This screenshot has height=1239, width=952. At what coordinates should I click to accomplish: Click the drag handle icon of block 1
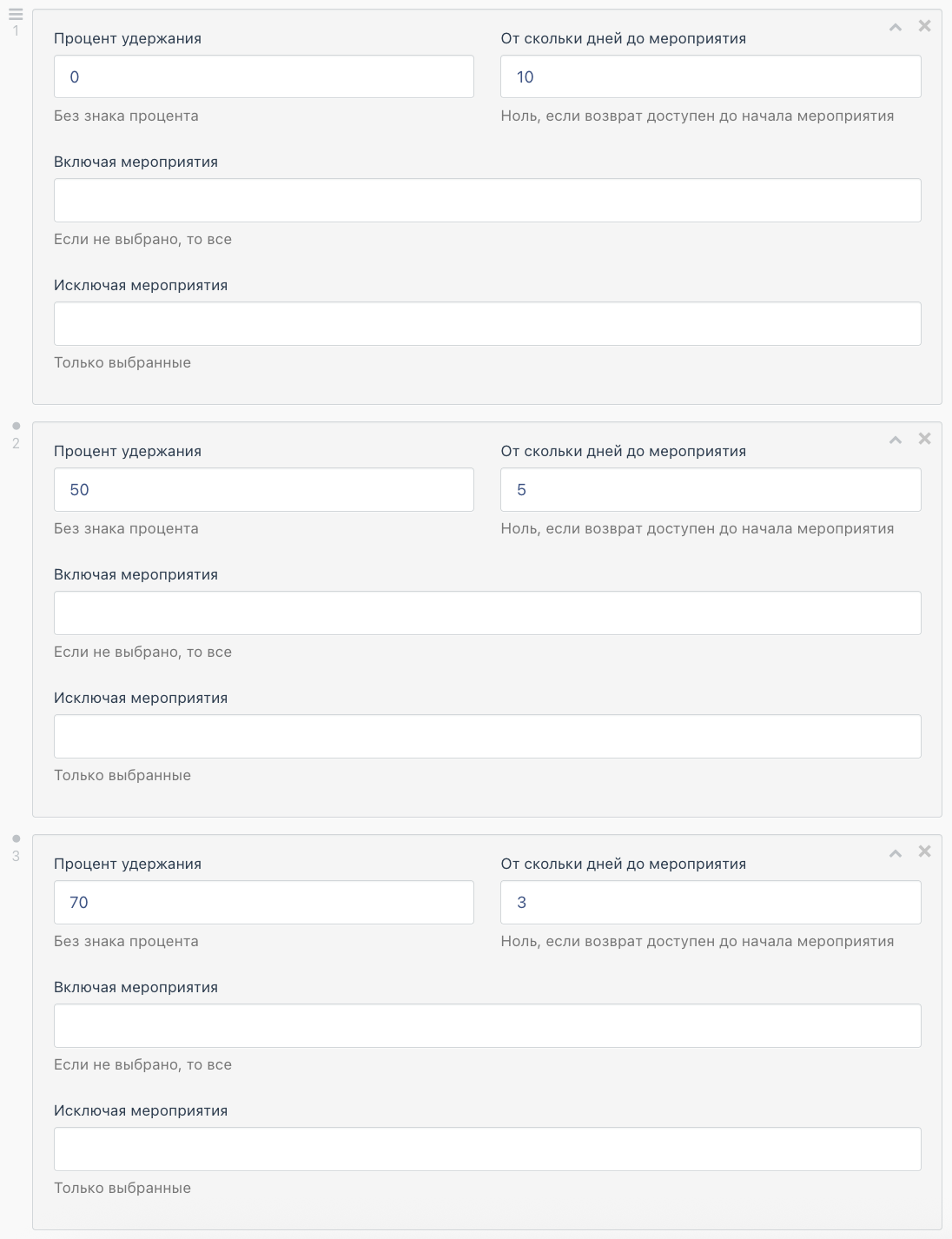16,14
